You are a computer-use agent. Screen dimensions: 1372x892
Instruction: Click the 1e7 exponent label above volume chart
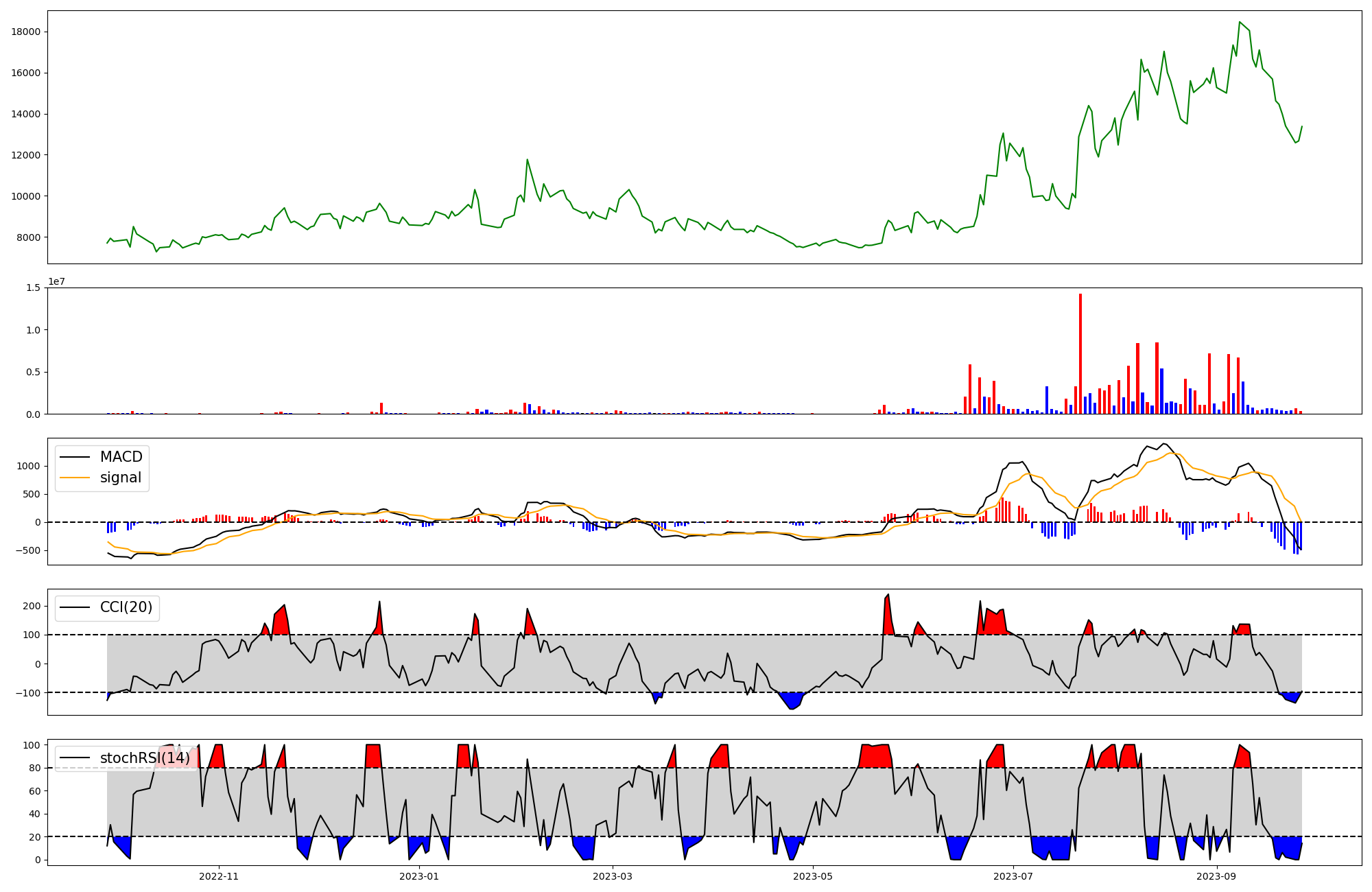point(56,281)
